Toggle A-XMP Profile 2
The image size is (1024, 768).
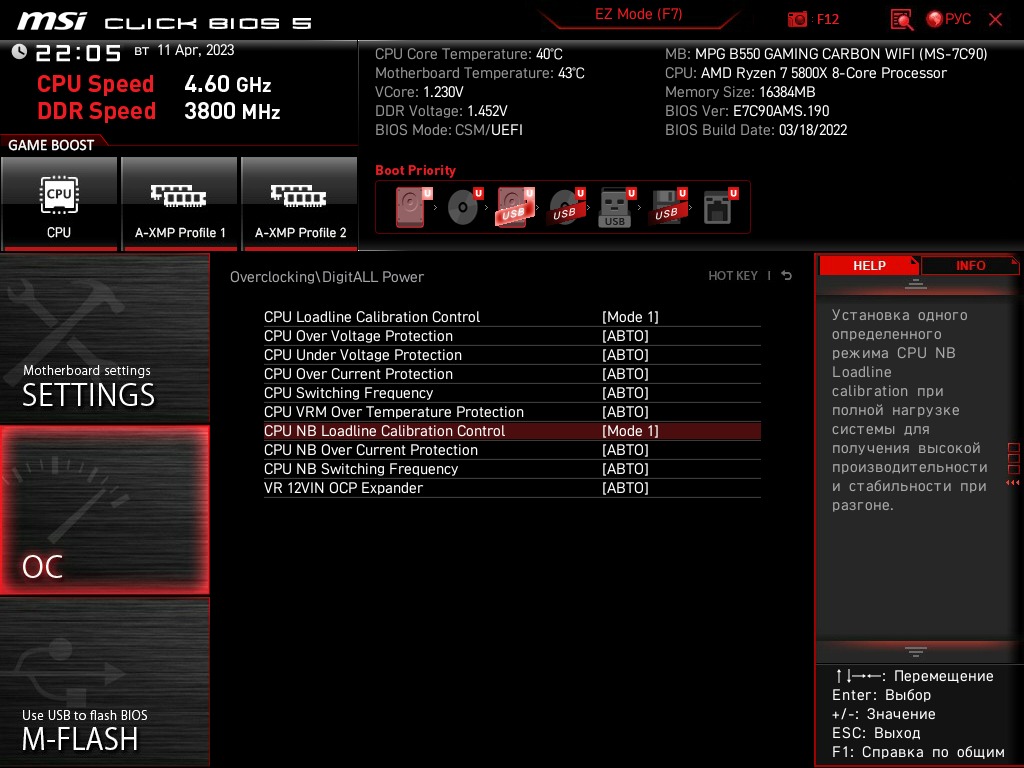(300, 203)
